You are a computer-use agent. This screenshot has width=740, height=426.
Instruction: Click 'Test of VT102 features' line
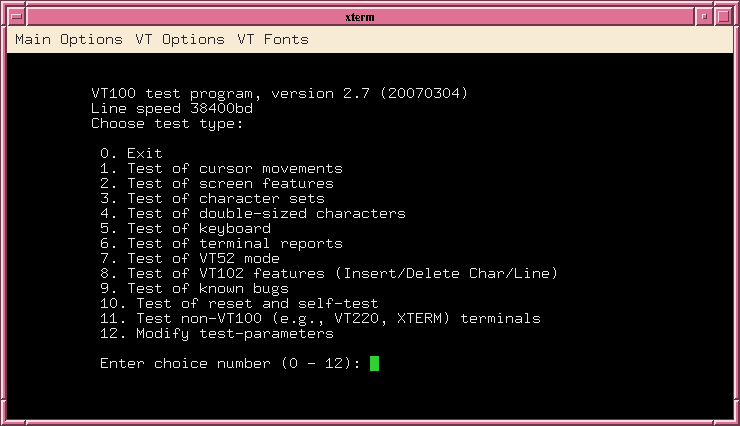[329, 274]
